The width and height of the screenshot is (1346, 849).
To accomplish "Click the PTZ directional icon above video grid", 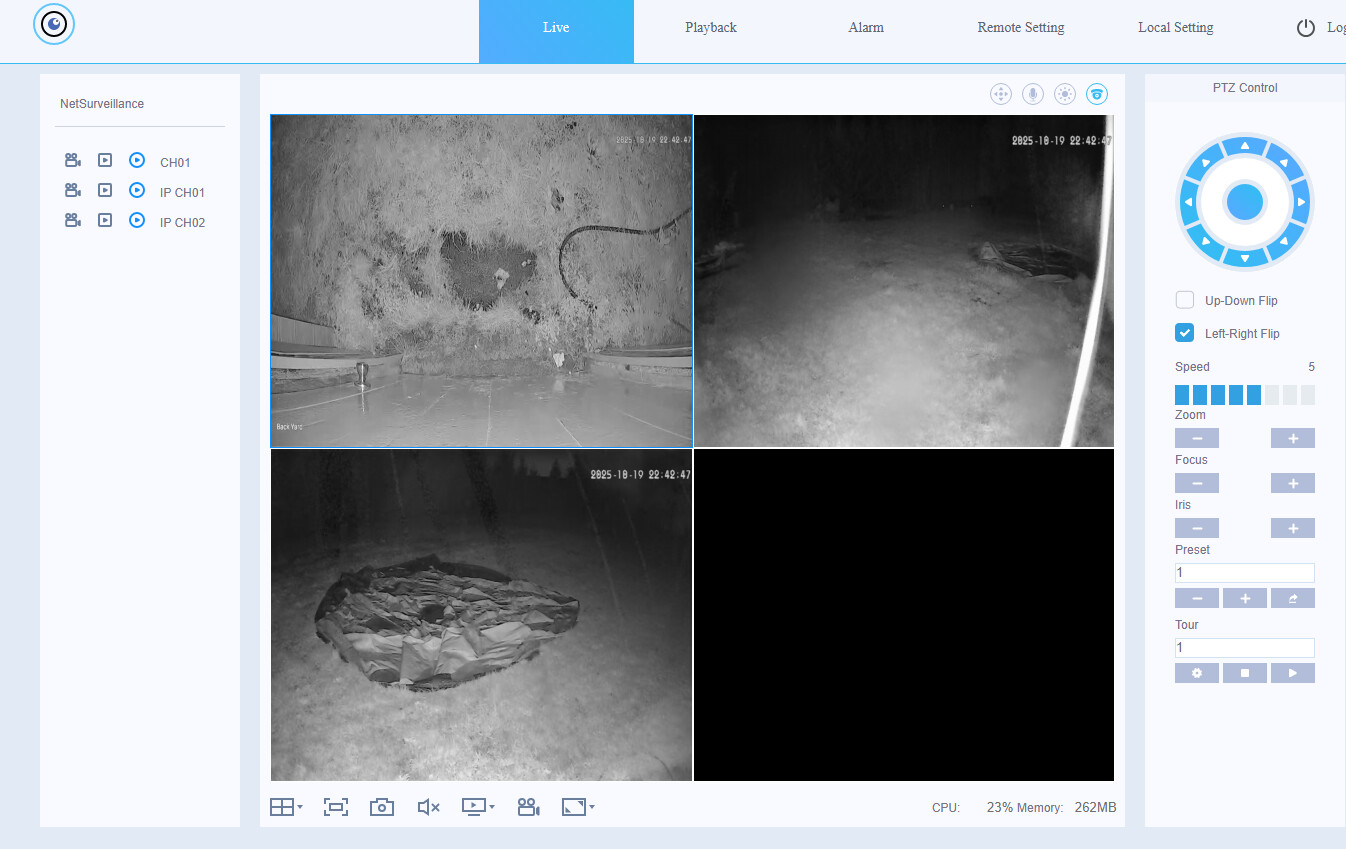I will pyautogui.click(x=1001, y=94).
